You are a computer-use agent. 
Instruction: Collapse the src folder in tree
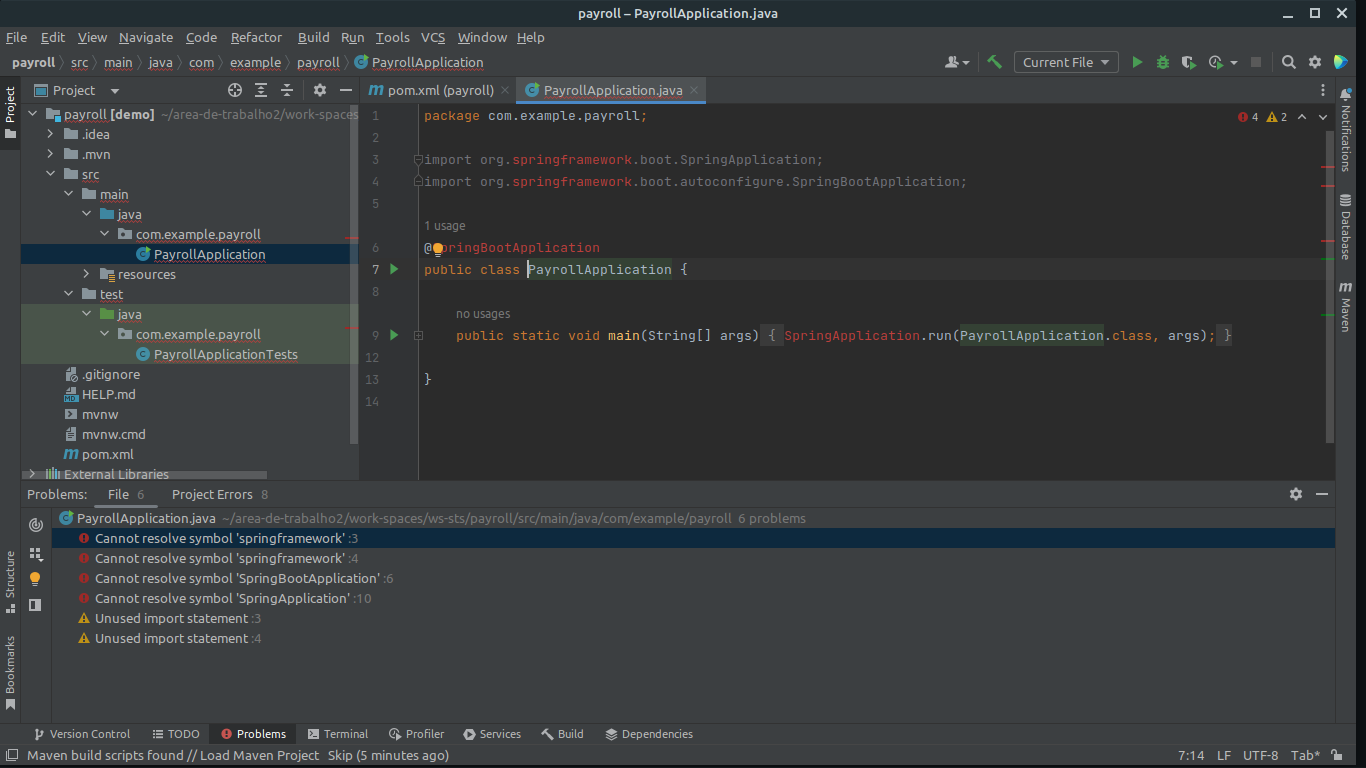(x=51, y=174)
